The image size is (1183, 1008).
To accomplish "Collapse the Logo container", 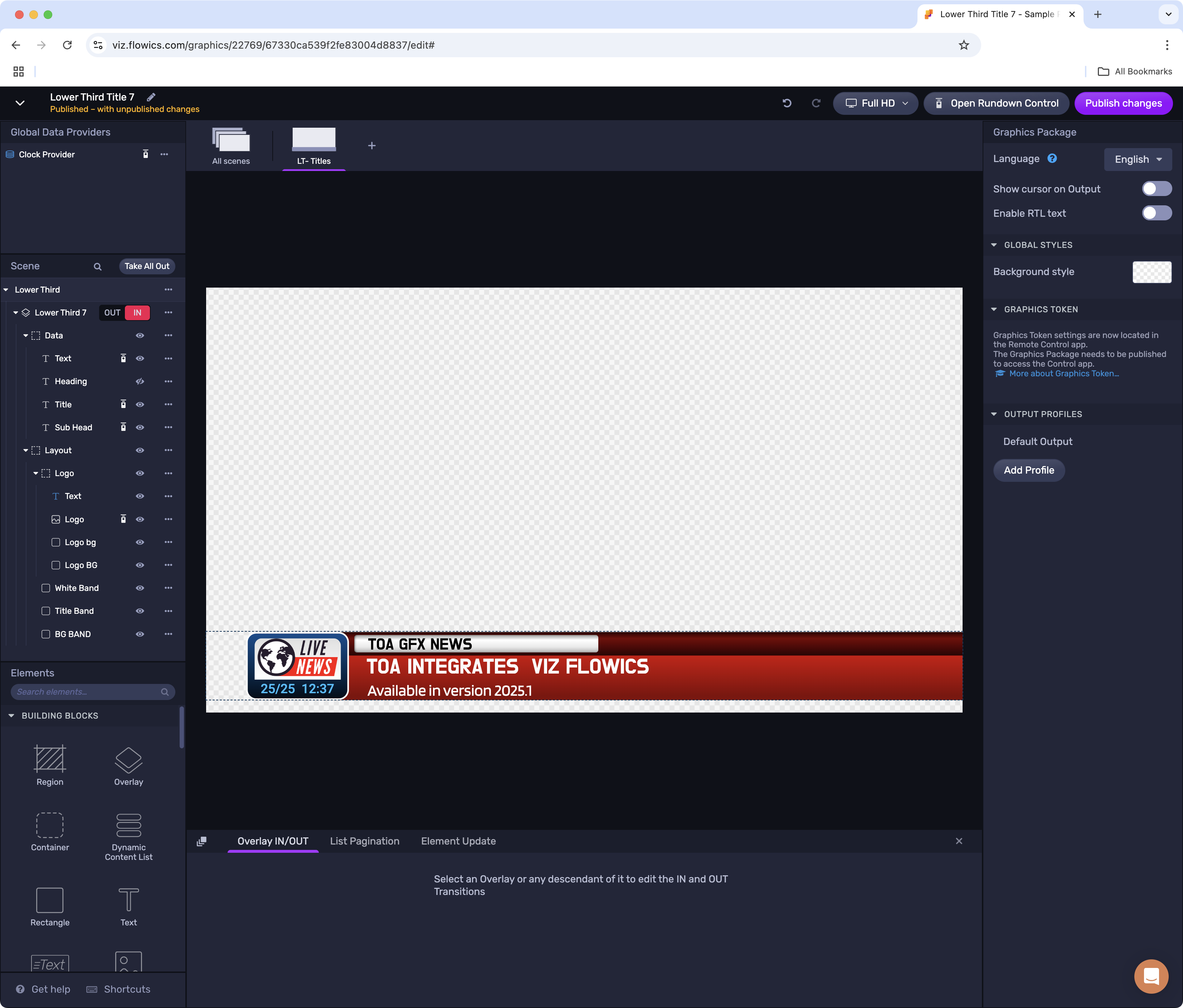I will [35, 474].
